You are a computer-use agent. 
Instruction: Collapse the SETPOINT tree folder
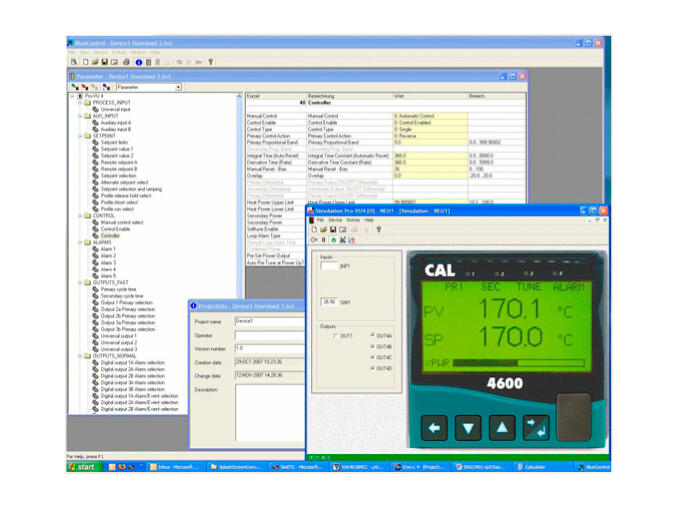click(x=80, y=136)
